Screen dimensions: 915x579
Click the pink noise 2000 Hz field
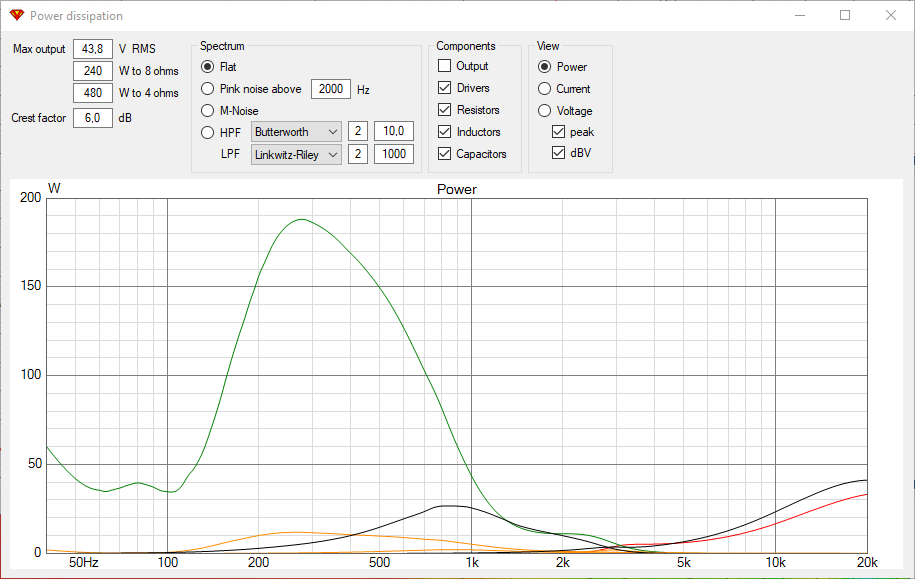(x=331, y=89)
